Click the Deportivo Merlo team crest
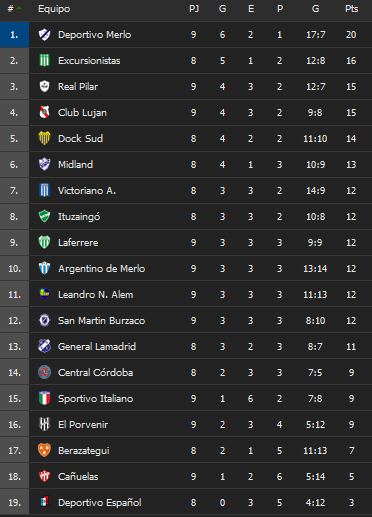Screen dimensions: 372x517 point(44,35)
